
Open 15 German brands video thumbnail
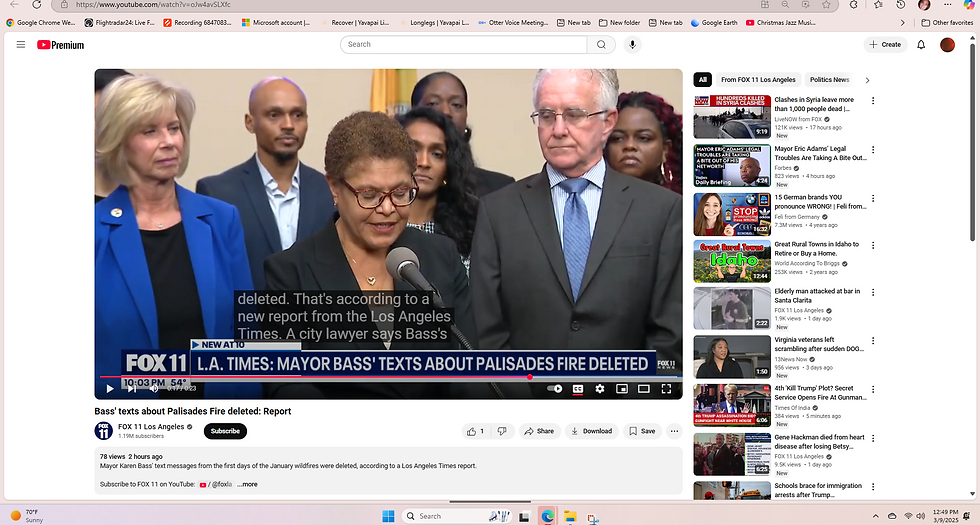(x=732, y=214)
